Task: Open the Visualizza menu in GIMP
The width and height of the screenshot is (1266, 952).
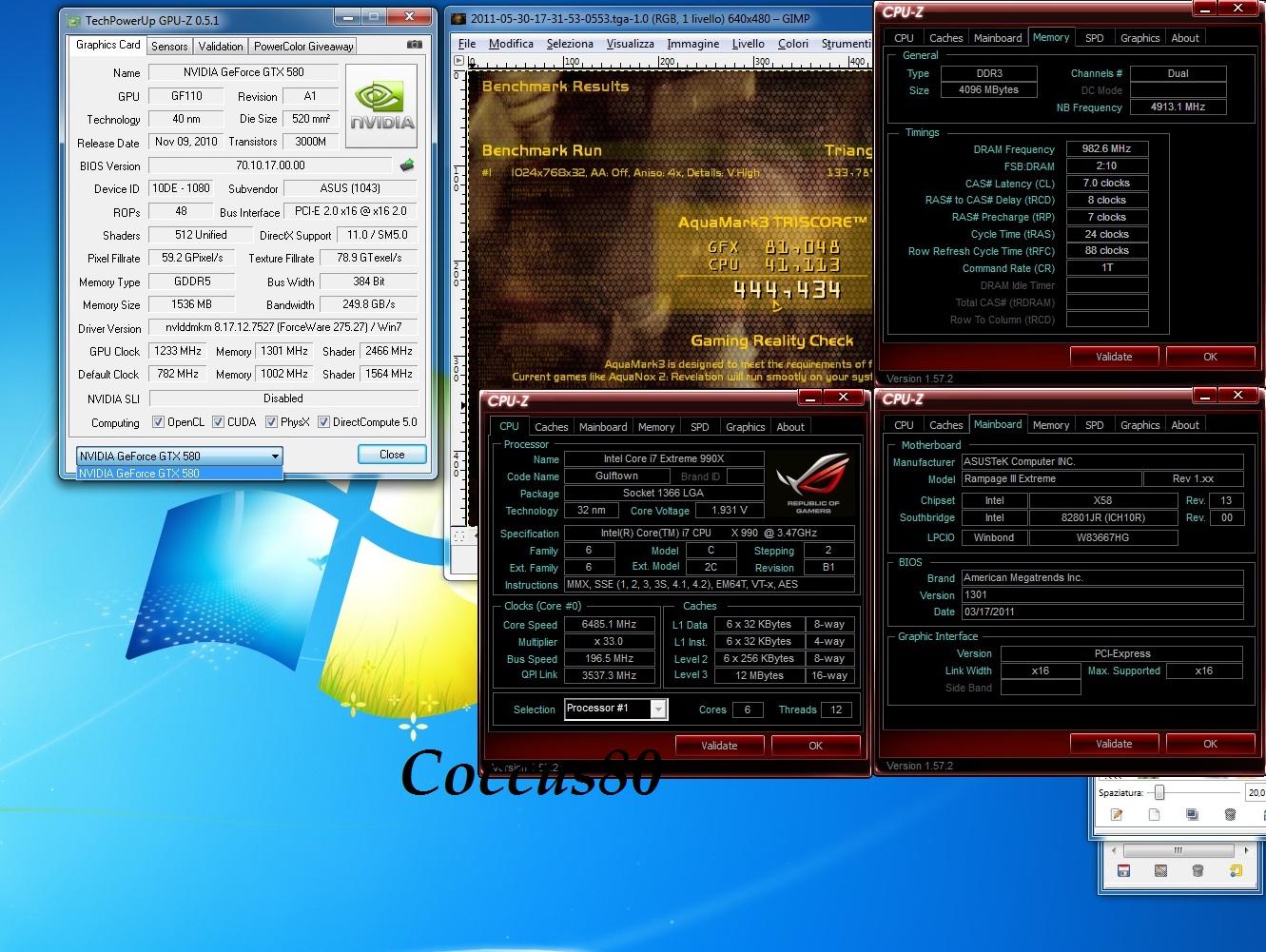Action: point(631,44)
